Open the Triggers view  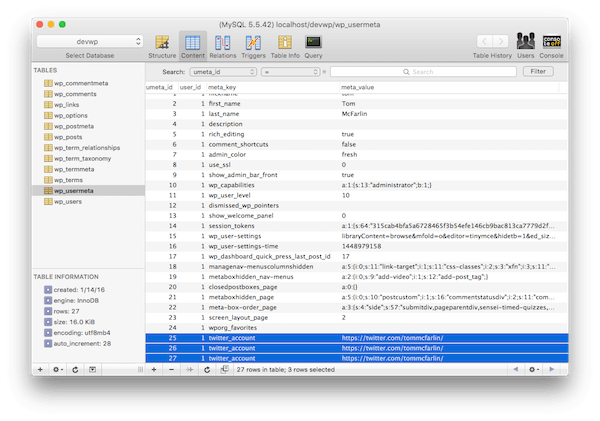coord(253,46)
